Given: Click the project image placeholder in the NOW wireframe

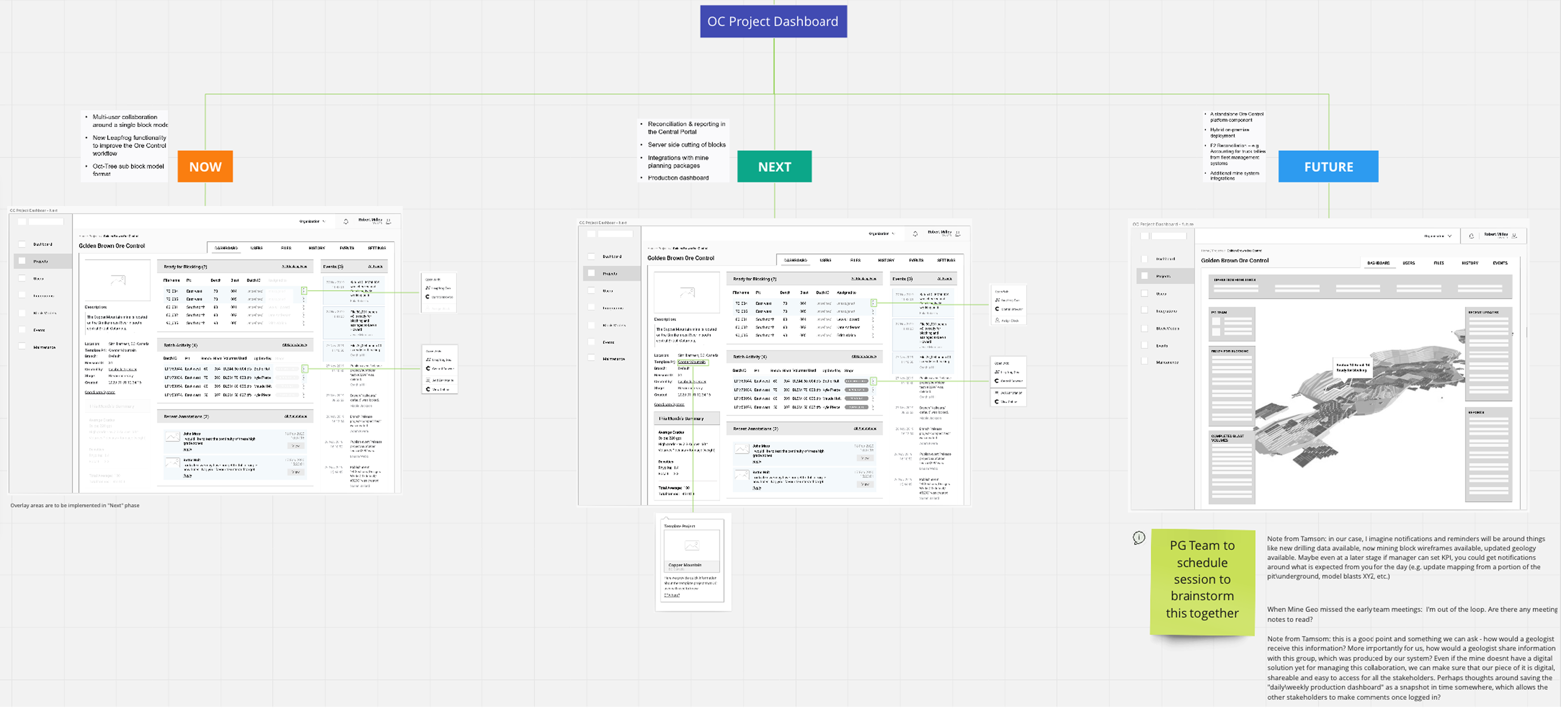Looking at the screenshot, I should [118, 281].
